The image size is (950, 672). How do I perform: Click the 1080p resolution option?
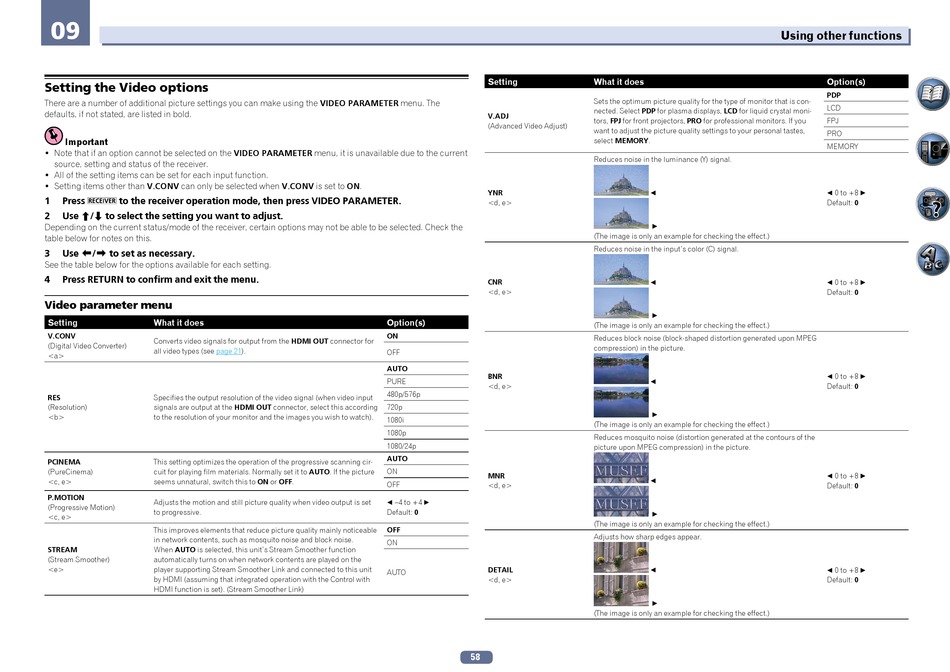[x=396, y=433]
